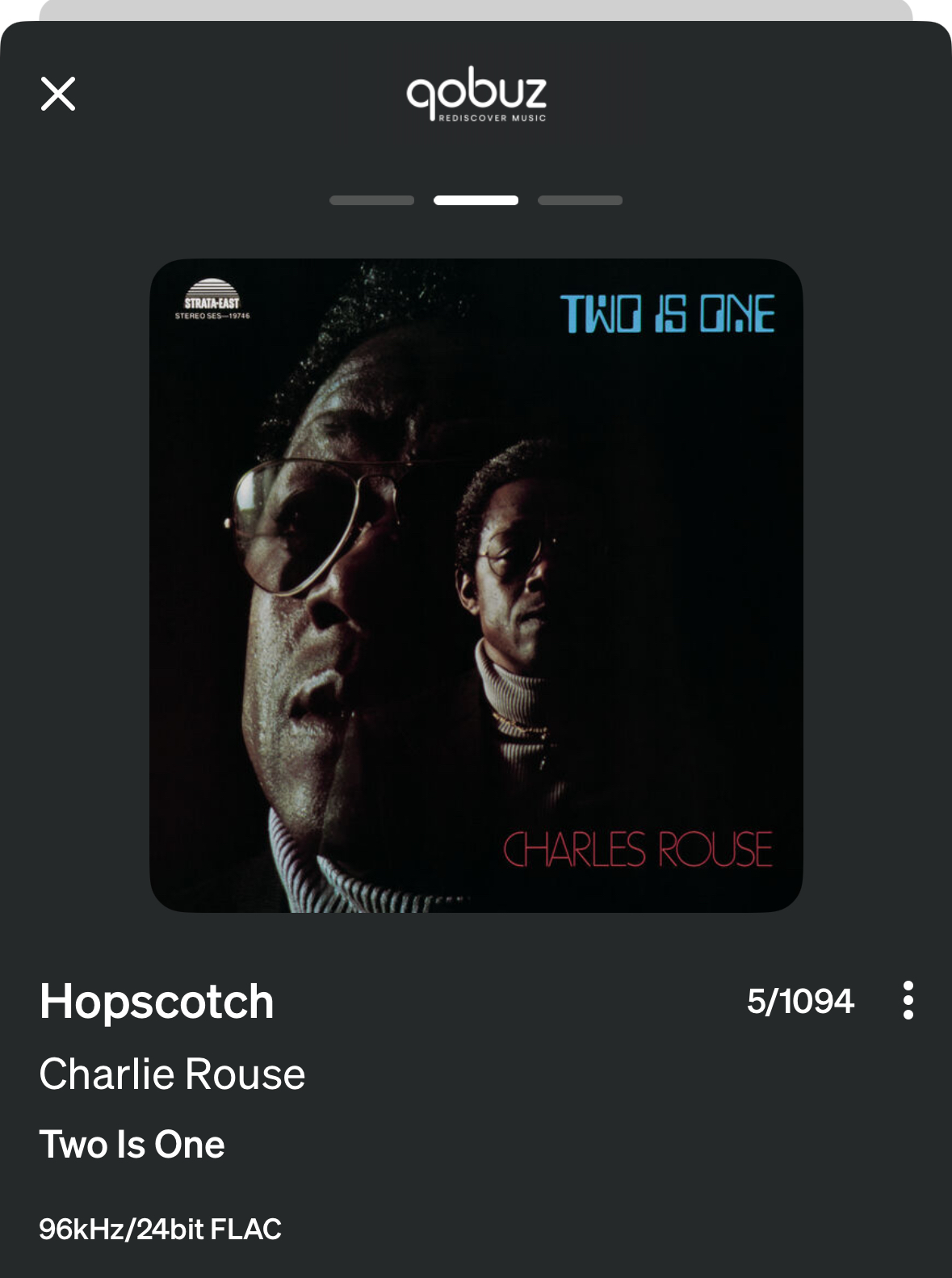Open the Charlie Rouse artist page

(173, 1074)
